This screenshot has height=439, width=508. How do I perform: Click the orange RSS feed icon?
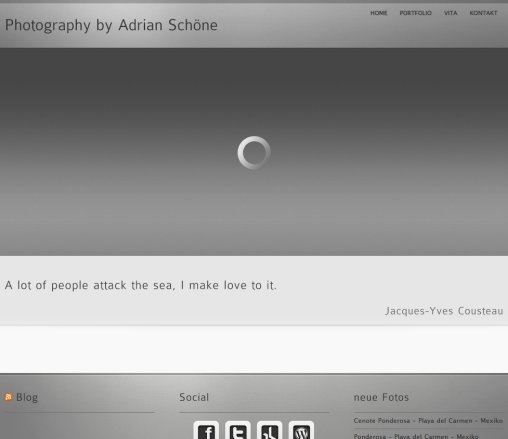[x=8, y=397]
